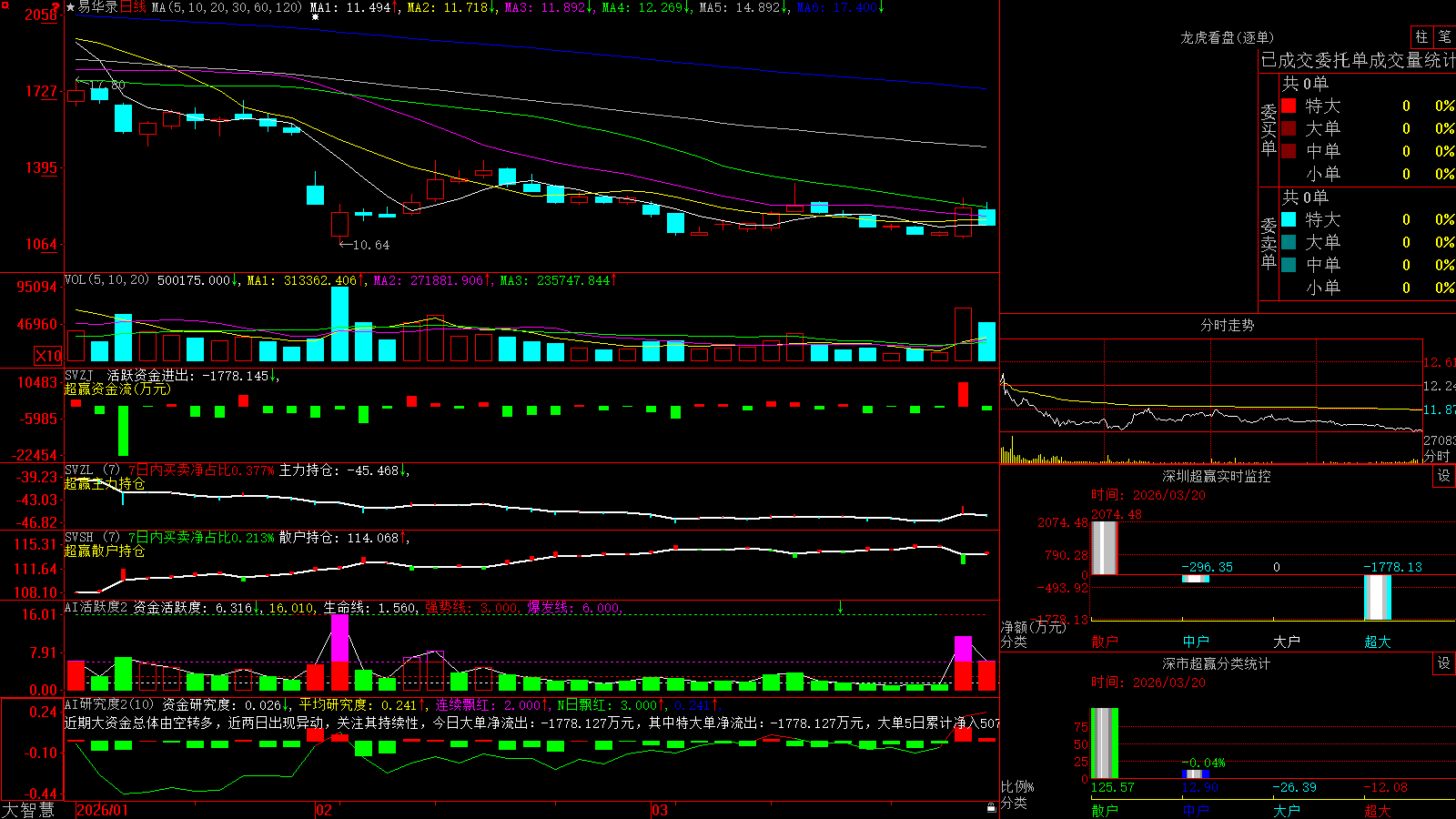Click the star favorite icon before 易华录

tap(71, 7)
